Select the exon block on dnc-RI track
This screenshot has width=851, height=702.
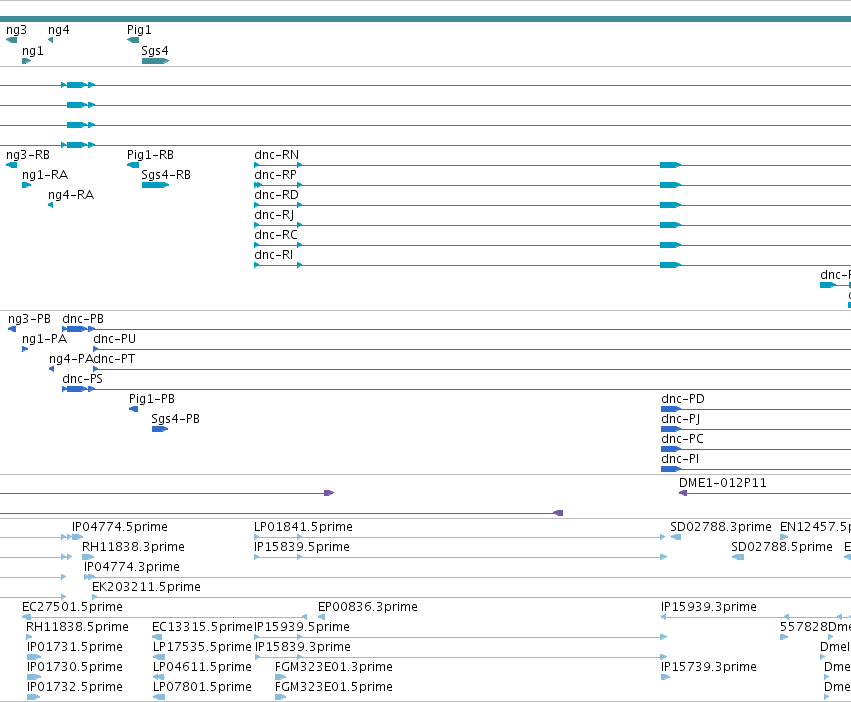pyautogui.click(x=670, y=265)
